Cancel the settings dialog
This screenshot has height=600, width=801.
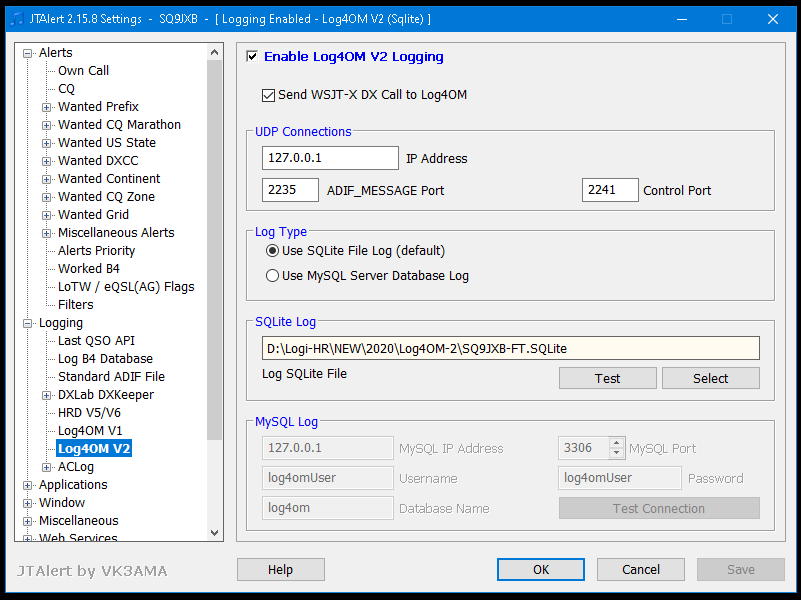coord(641,569)
